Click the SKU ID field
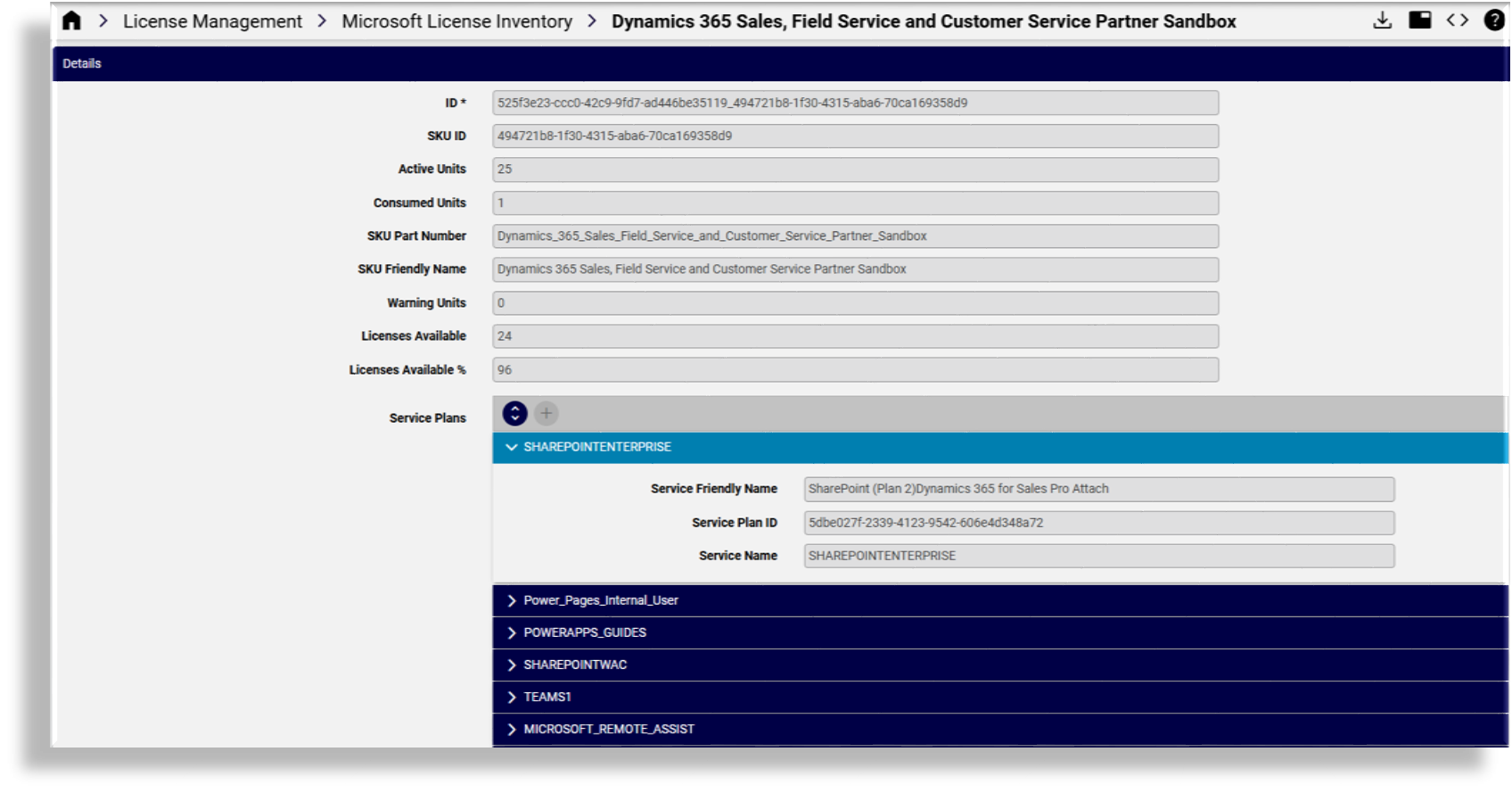 coord(855,136)
